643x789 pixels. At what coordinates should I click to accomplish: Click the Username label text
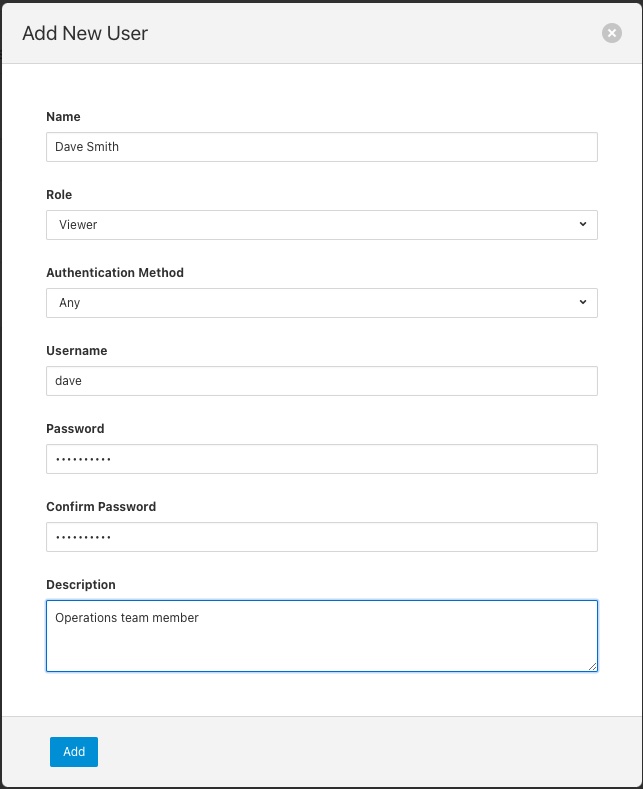point(76,351)
